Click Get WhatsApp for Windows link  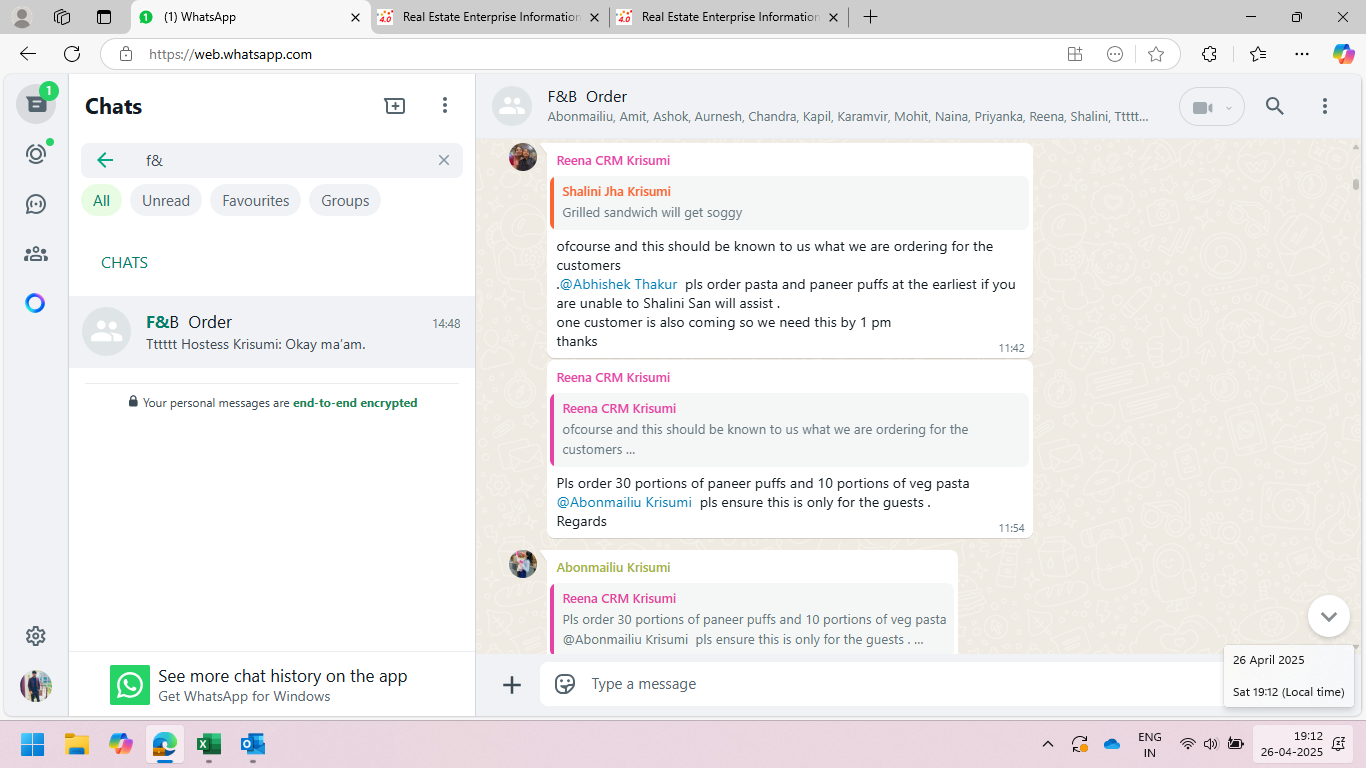click(244, 696)
